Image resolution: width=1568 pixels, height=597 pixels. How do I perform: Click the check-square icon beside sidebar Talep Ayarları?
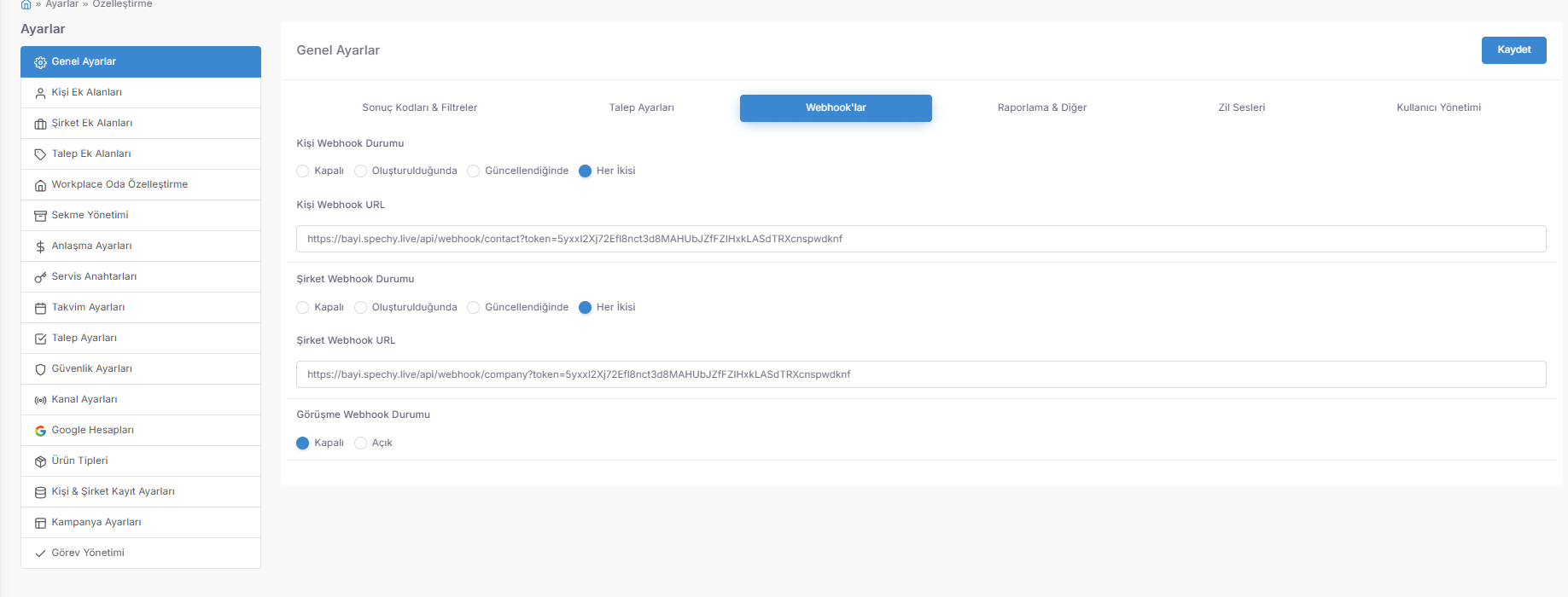pos(40,339)
